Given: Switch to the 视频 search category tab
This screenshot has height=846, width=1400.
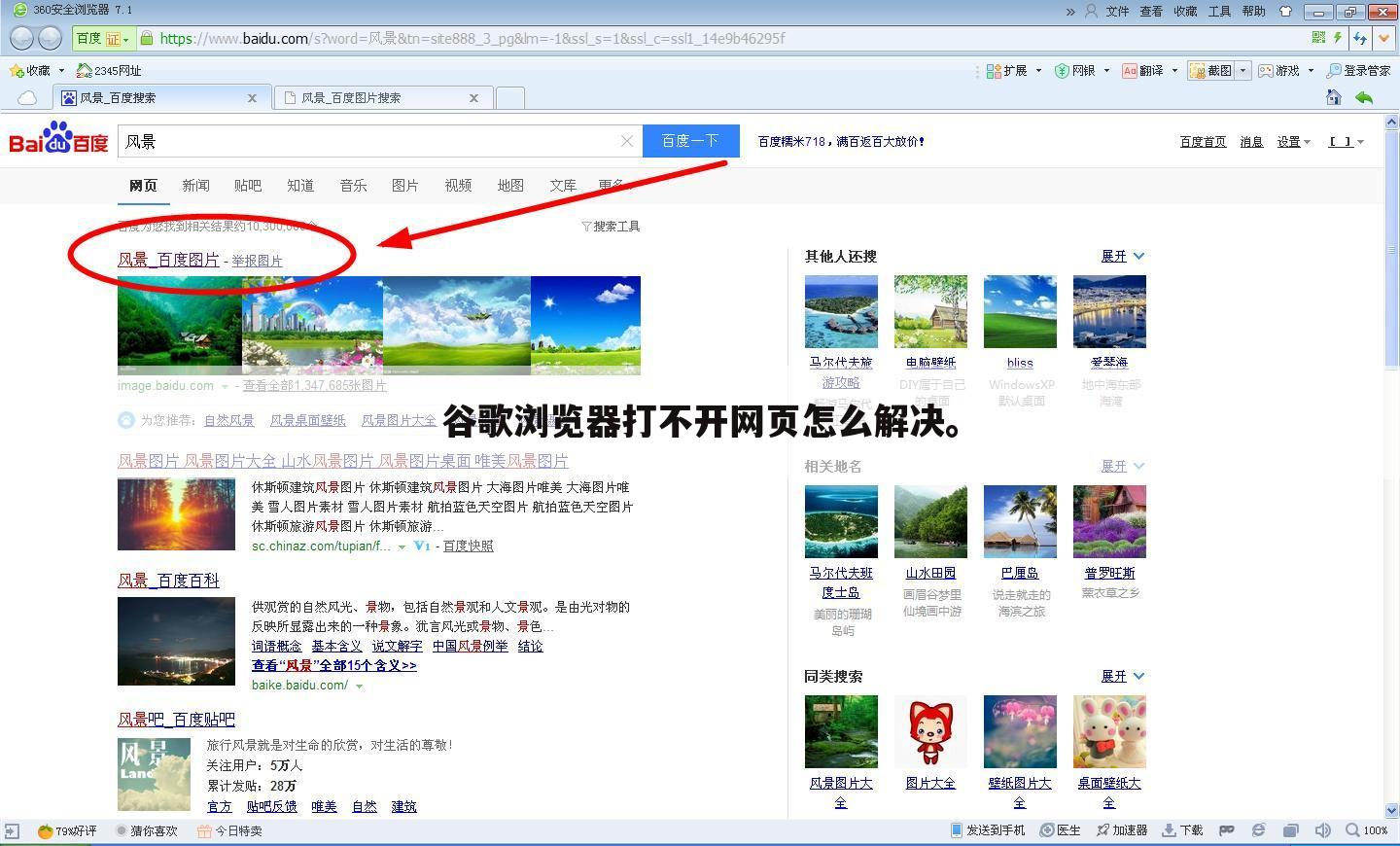Looking at the screenshot, I should click(458, 185).
